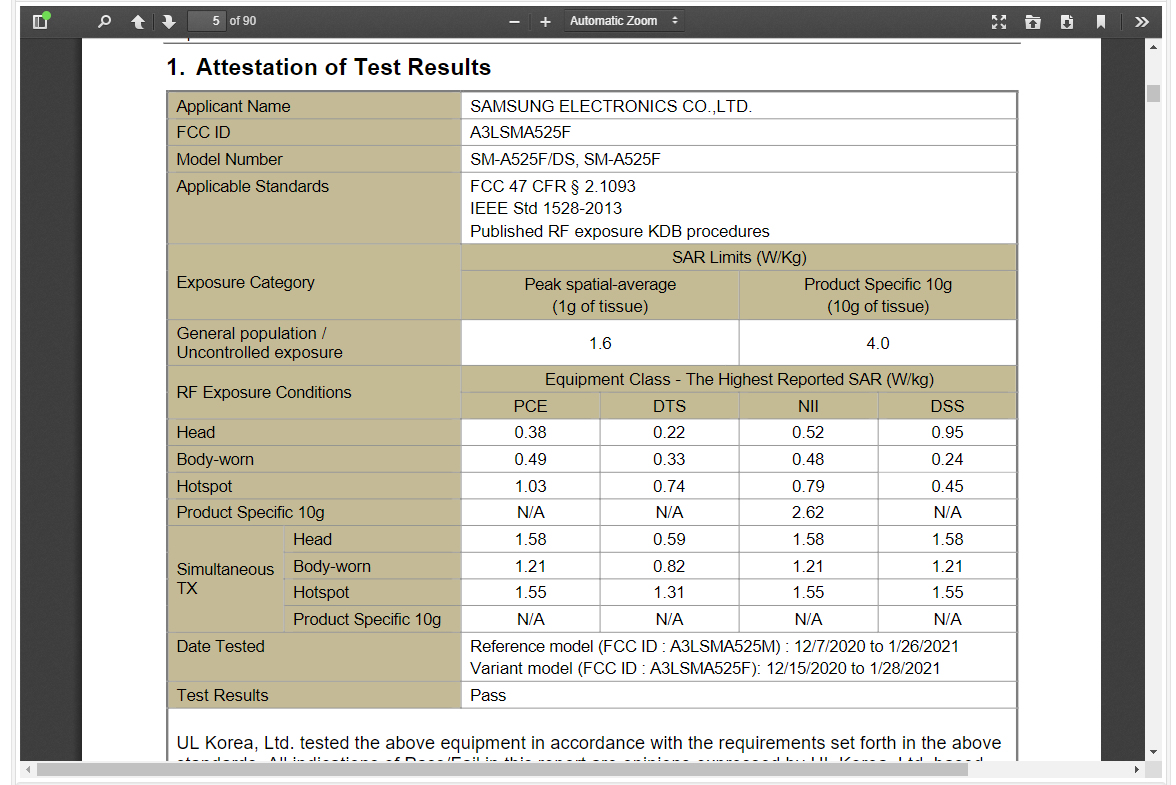Download the PDF document
Image resolution: width=1176 pixels, height=785 pixels.
1067,21
